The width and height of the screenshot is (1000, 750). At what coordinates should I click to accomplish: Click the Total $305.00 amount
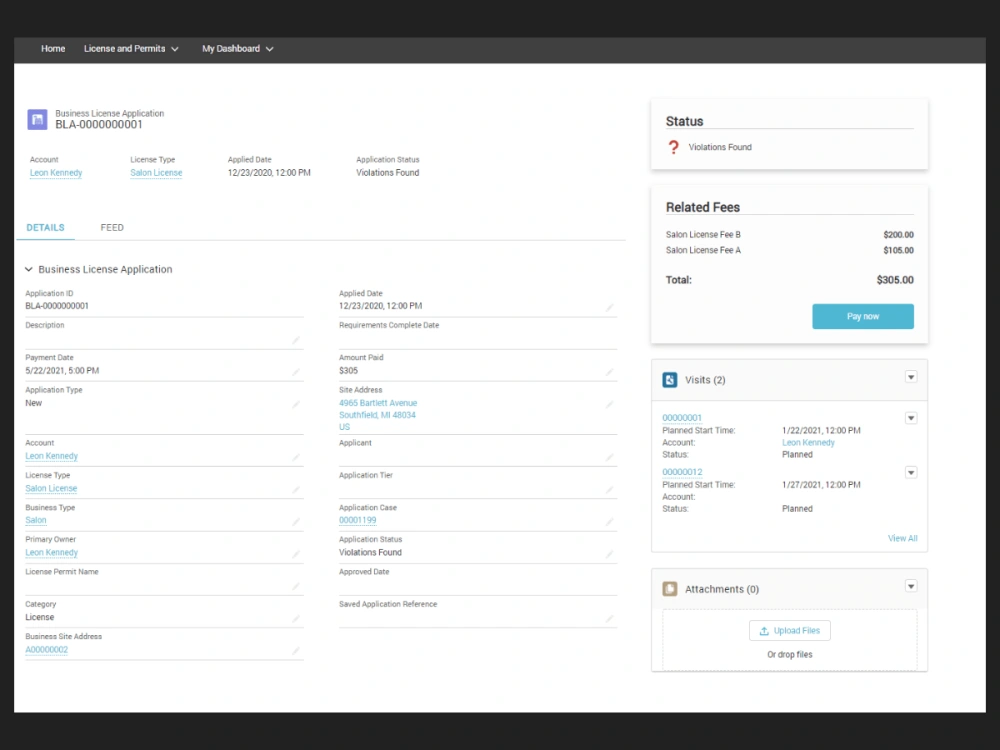[895, 280]
